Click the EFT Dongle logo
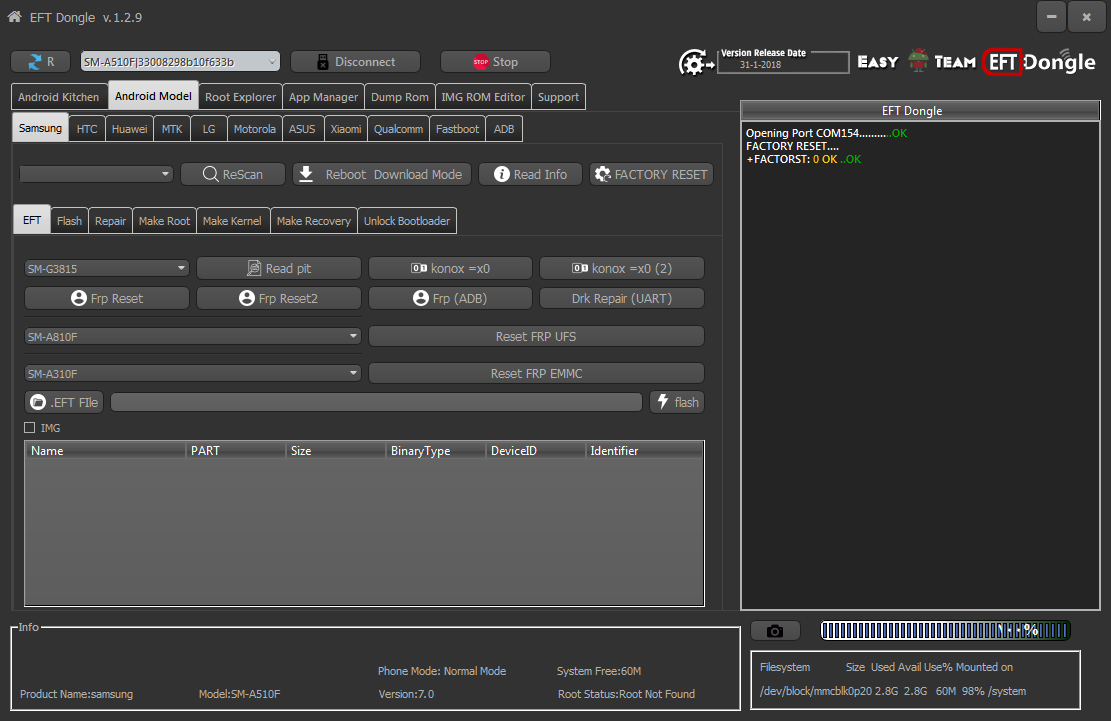1111x721 pixels. pyautogui.click(x=1039, y=62)
